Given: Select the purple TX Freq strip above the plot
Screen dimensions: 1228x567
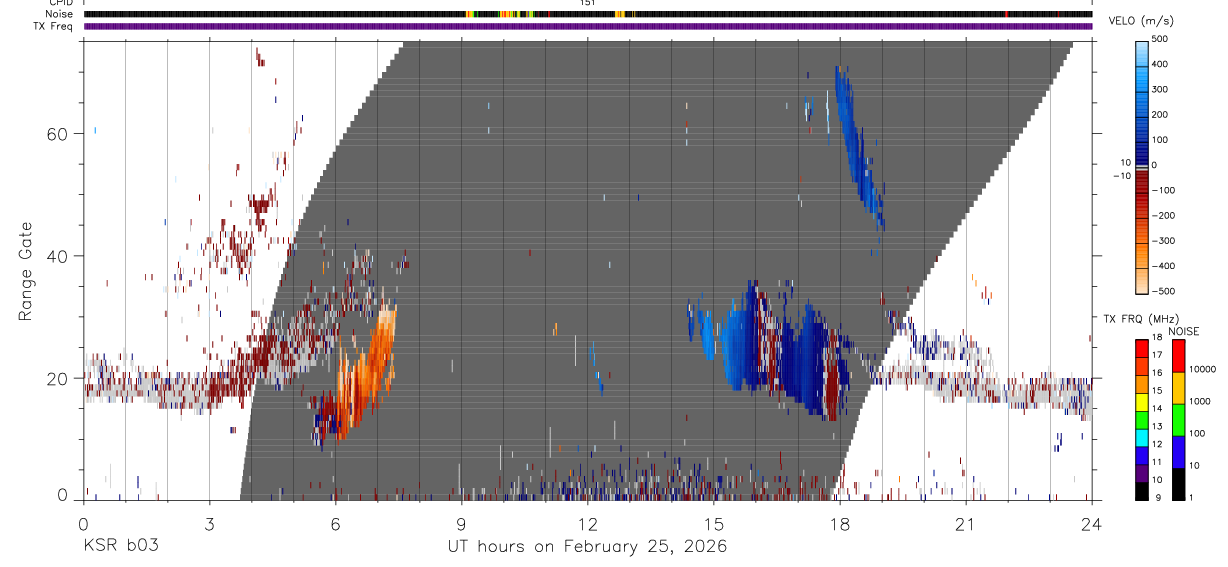Looking at the screenshot, I should pyautogui.click(x=587, y=26).
